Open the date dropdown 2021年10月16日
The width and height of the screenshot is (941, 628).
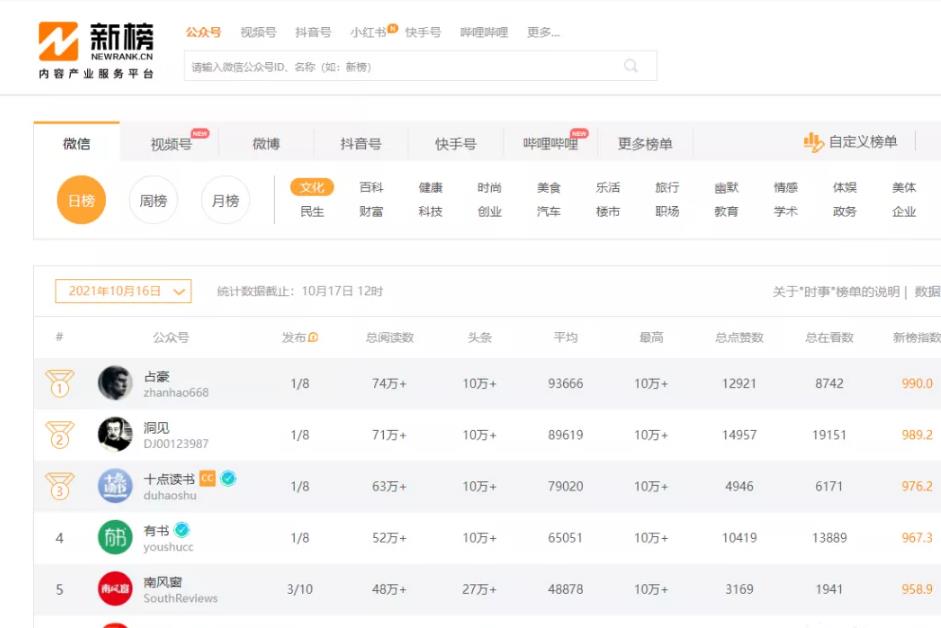[123, 291]
